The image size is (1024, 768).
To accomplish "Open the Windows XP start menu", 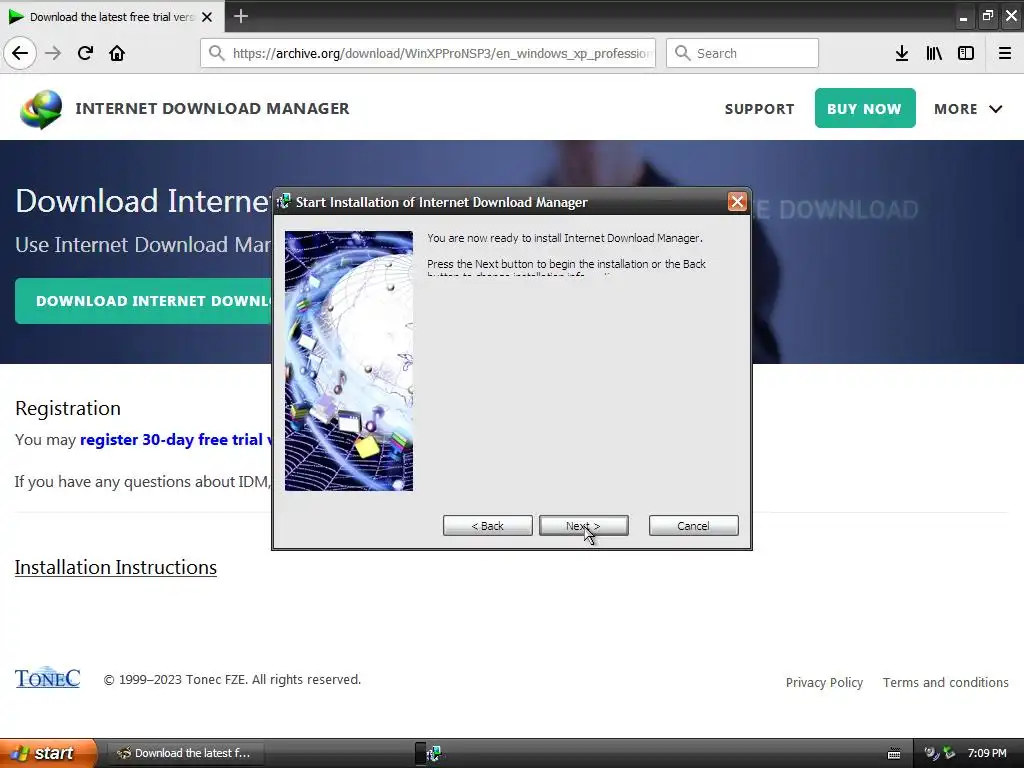I will 47,753.
